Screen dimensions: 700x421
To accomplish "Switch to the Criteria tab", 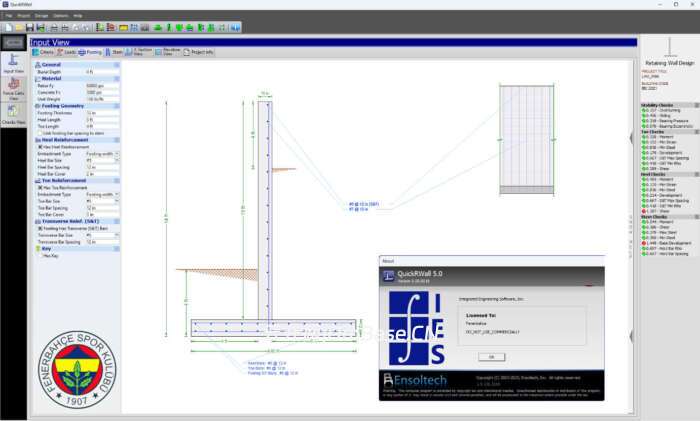I will [x=43, y=52].
